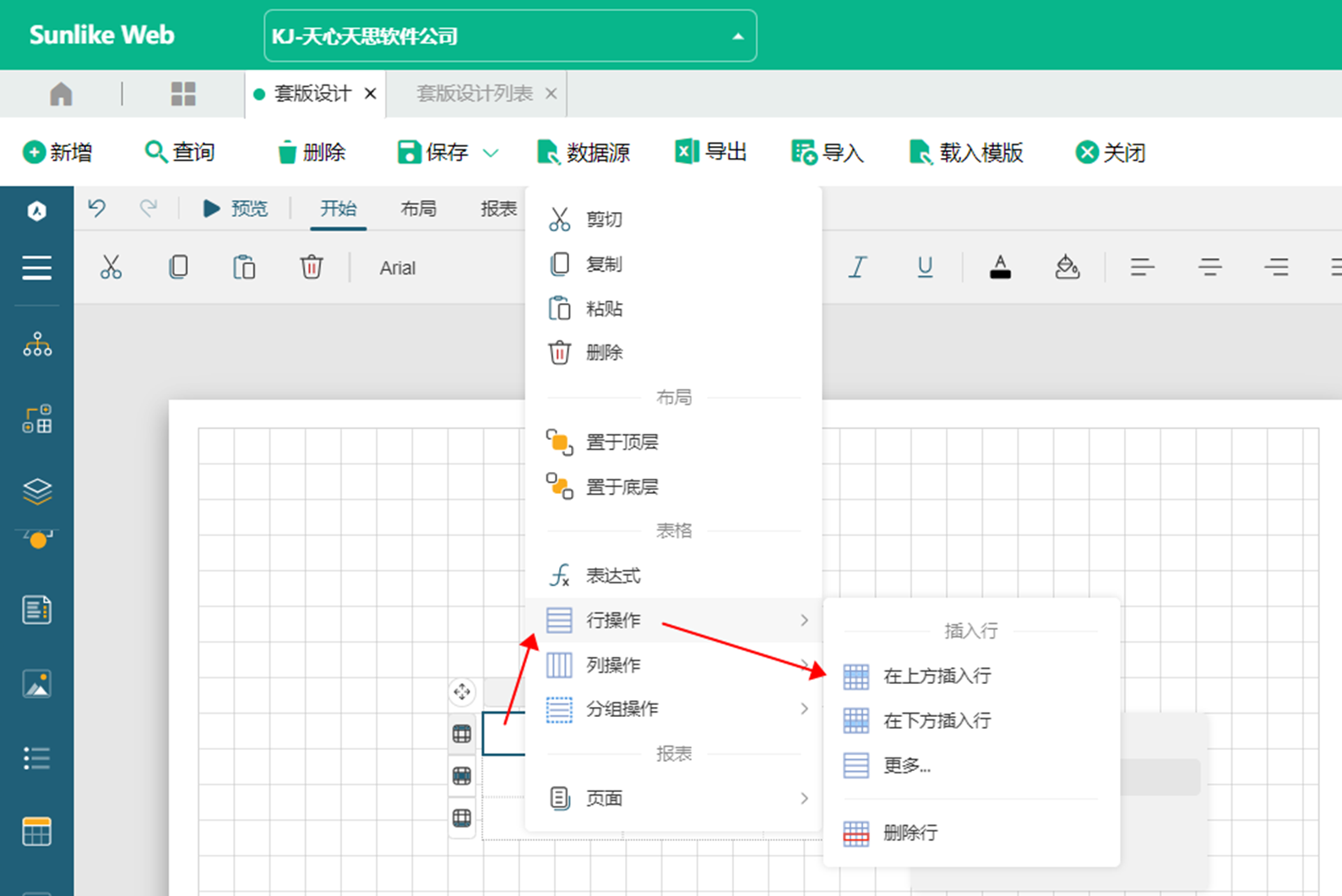Screen dimensions: 1342x896
Task: Click the 导入 import button
Action: pyautogui.click(x=828, y=152)
